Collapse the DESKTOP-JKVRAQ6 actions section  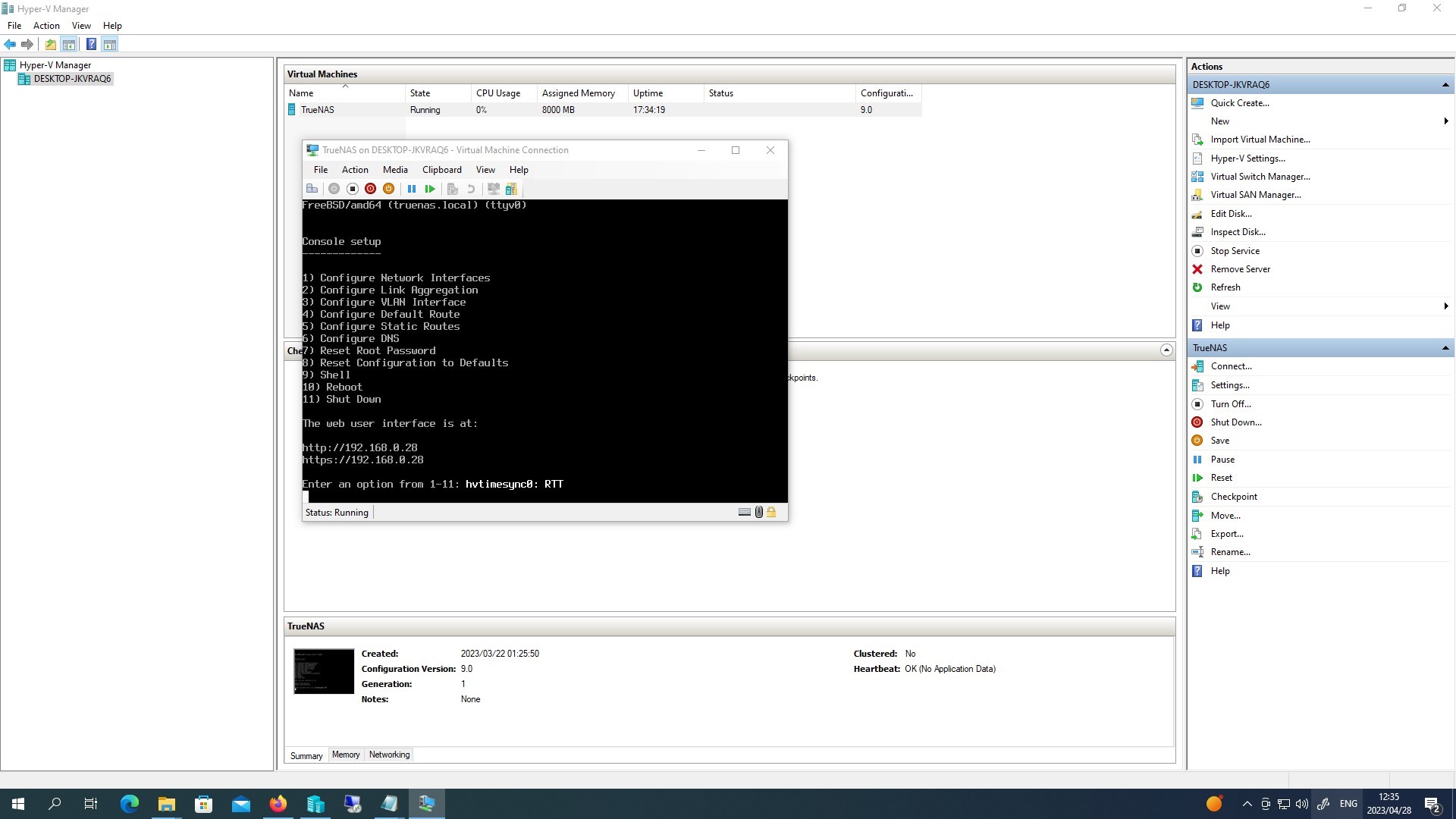coord(1445,85)
